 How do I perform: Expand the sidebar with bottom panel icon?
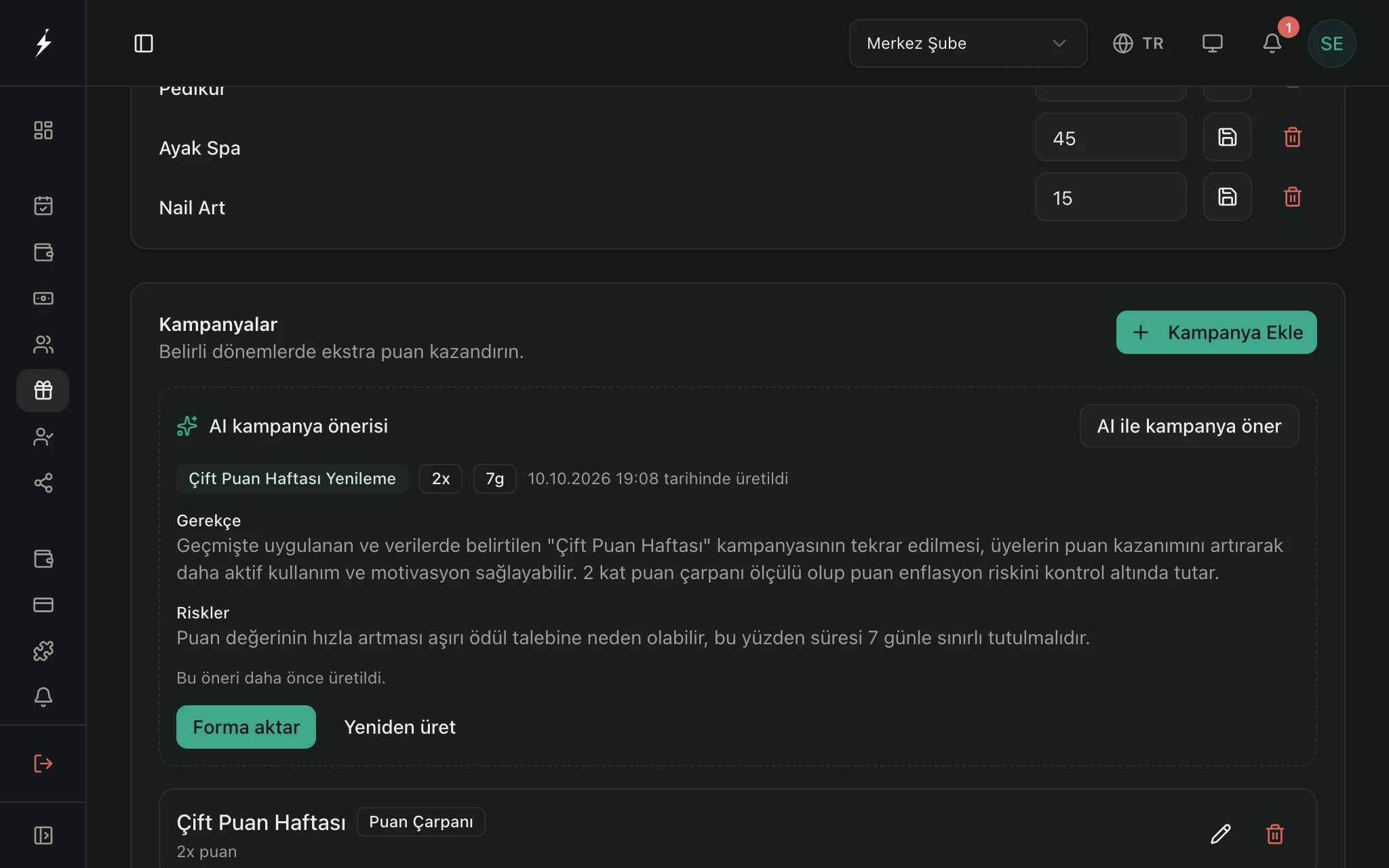[43, 835]
